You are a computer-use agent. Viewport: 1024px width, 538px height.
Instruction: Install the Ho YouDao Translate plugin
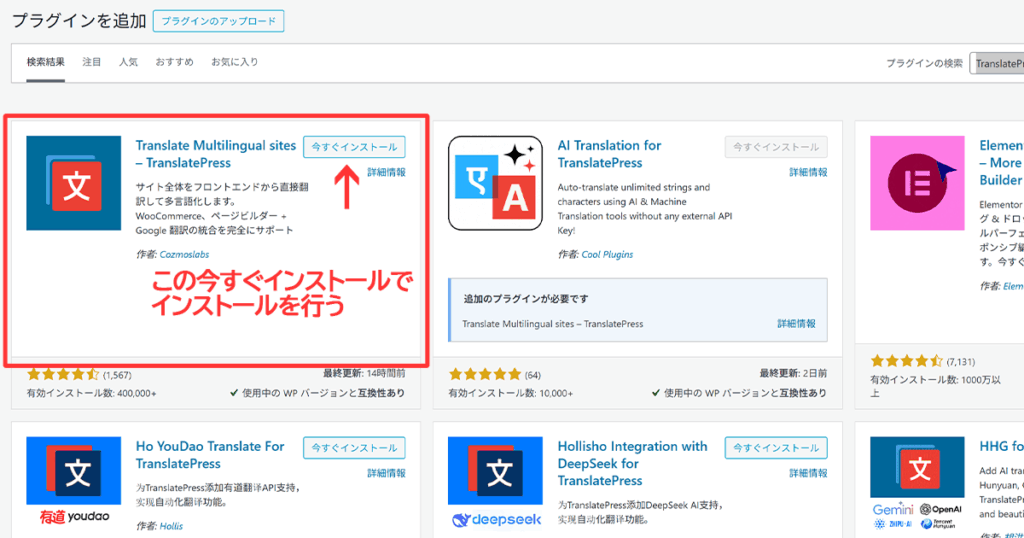pos(354,448)
